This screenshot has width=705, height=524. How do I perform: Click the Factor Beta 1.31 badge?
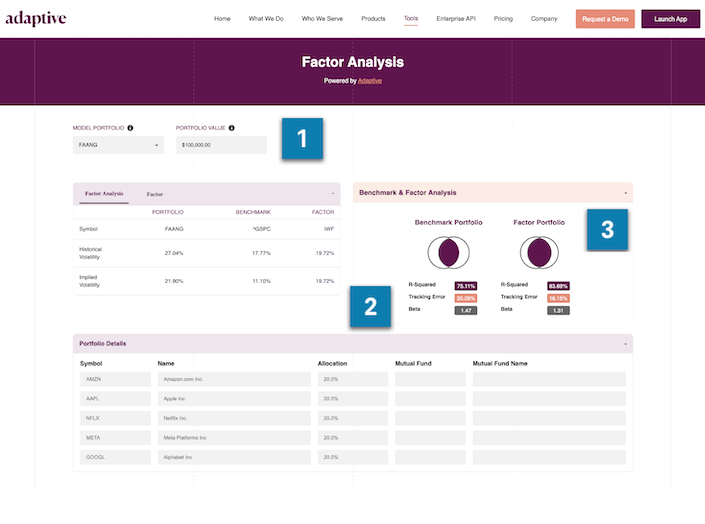coord(558,310)
